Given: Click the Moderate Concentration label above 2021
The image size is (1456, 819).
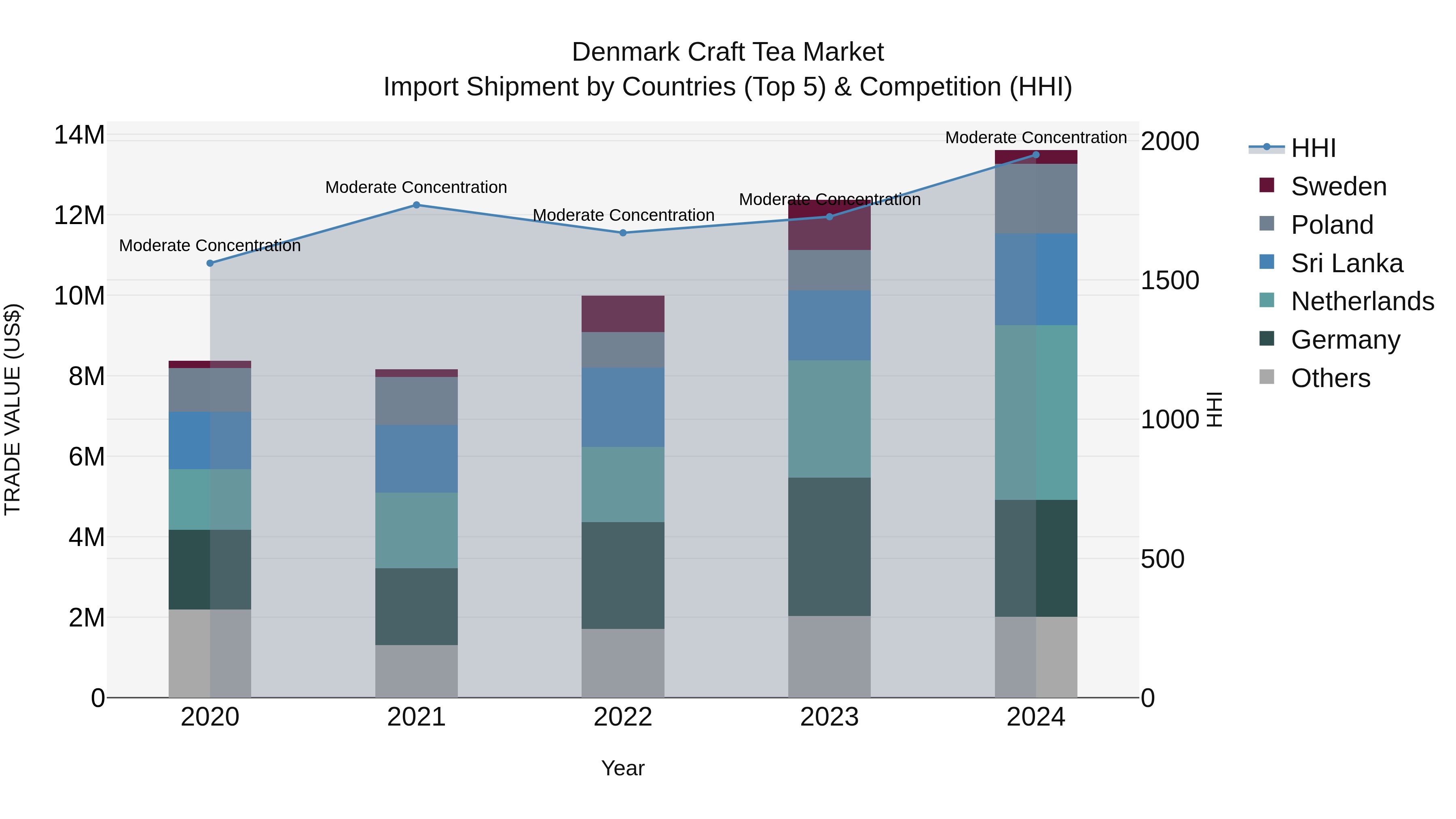Looking at the screenshot, I should pyautogui.click(x=416, y=187).
